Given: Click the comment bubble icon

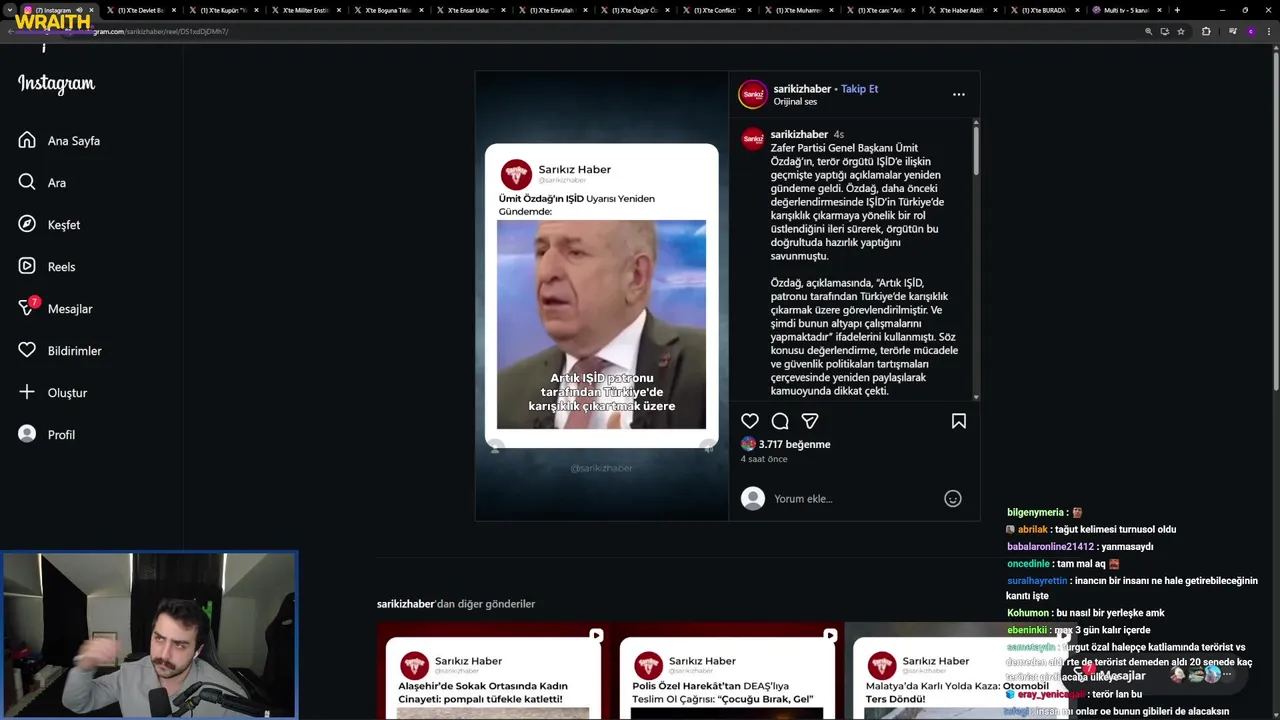Looking at the screenshot, I should (780, 421).
